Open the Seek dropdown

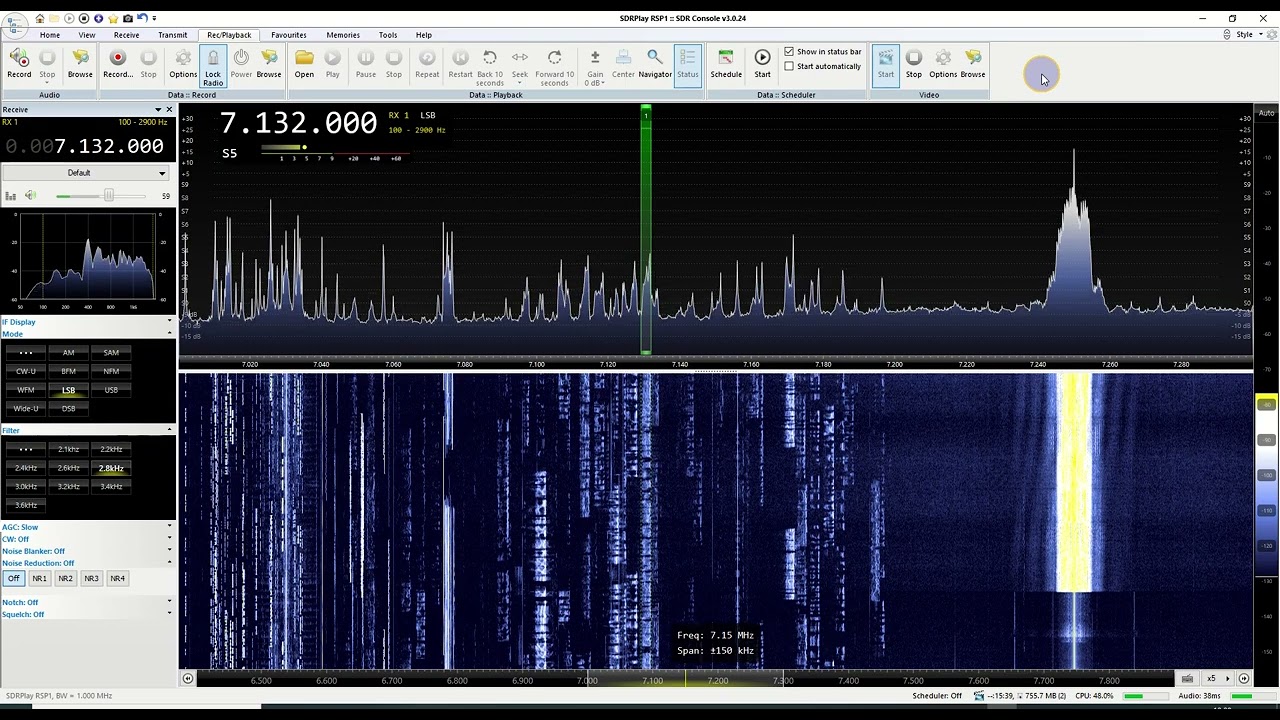tap(520, 68)
